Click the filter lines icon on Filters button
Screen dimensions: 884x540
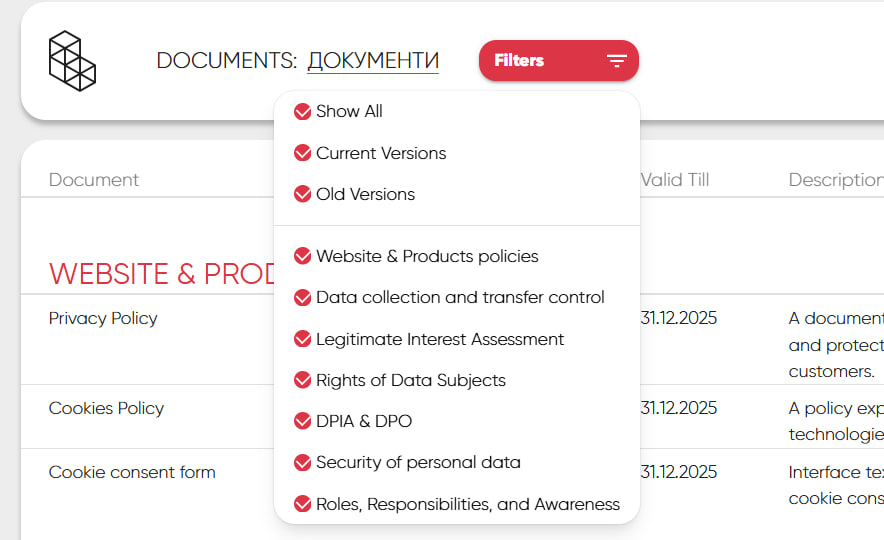pos(617,60)
